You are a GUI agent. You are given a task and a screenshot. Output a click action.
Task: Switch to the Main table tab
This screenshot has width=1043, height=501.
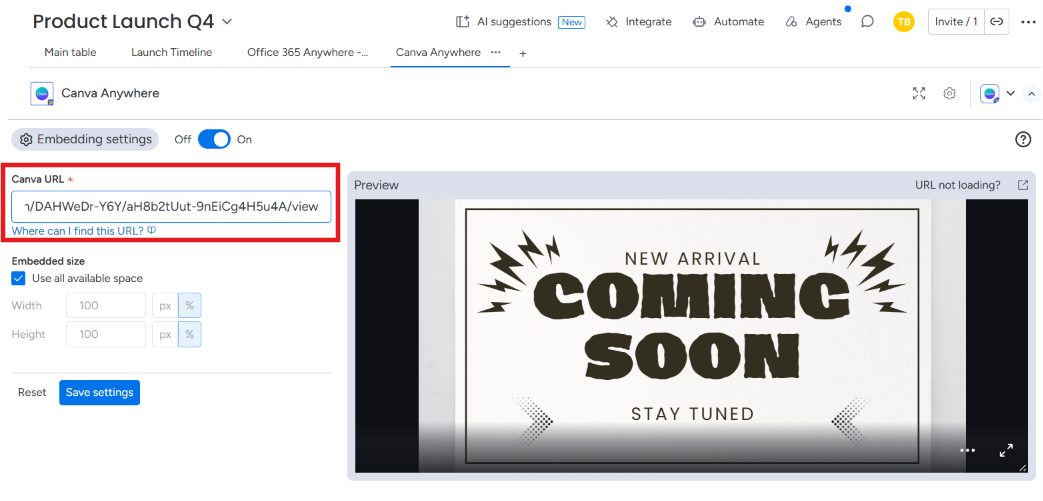[x=71, y=53]
